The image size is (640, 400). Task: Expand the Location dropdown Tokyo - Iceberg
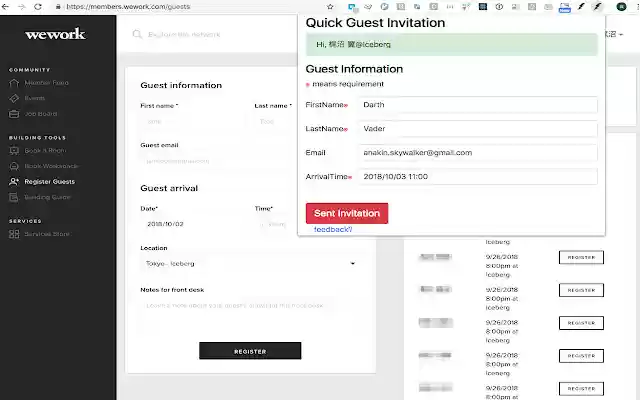[250, 264]
